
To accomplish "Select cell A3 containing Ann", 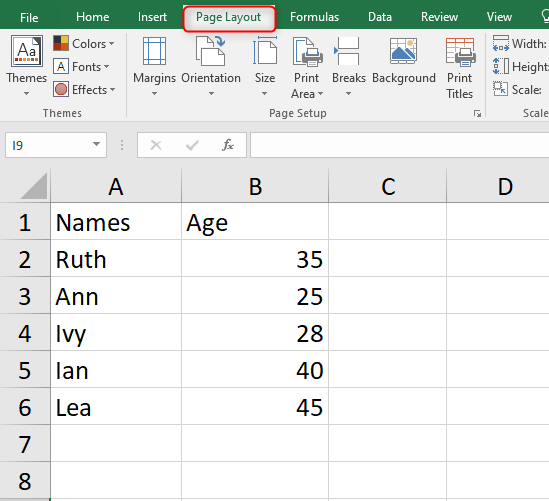I will tap(116, 297).
